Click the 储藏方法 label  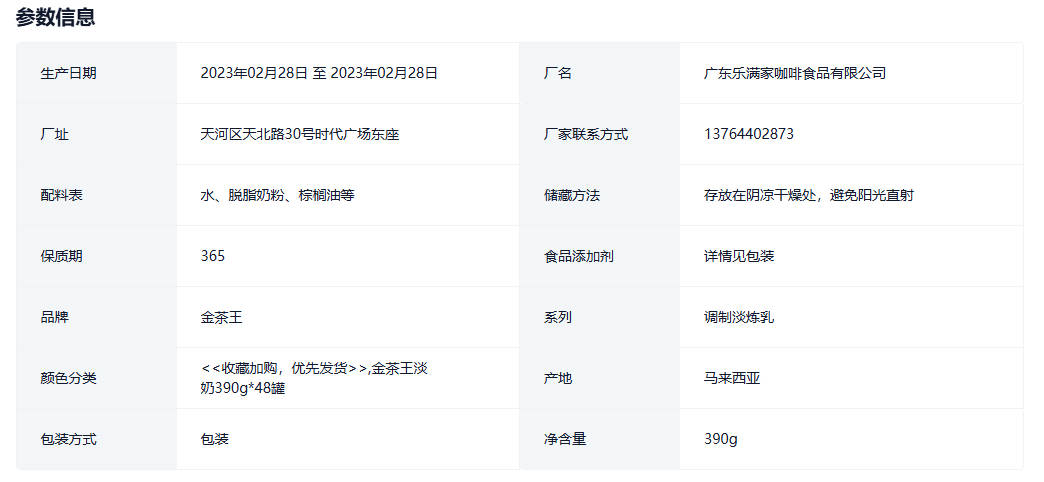(571, 195)
